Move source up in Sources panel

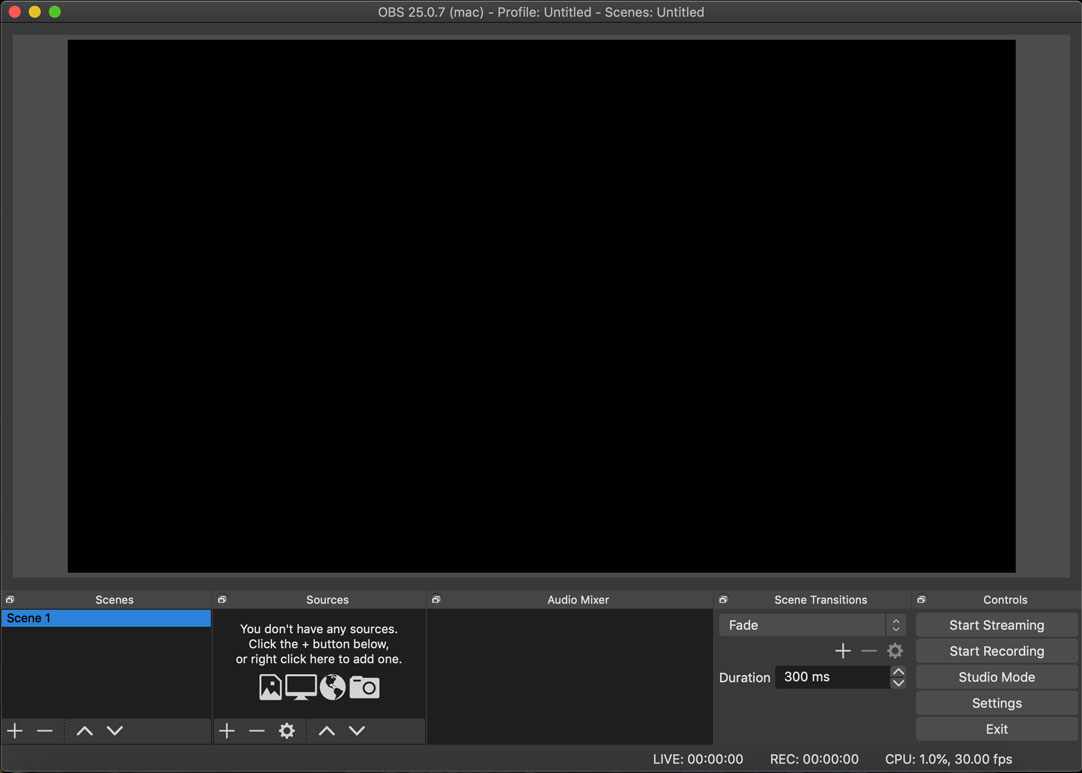click(326, 730)
